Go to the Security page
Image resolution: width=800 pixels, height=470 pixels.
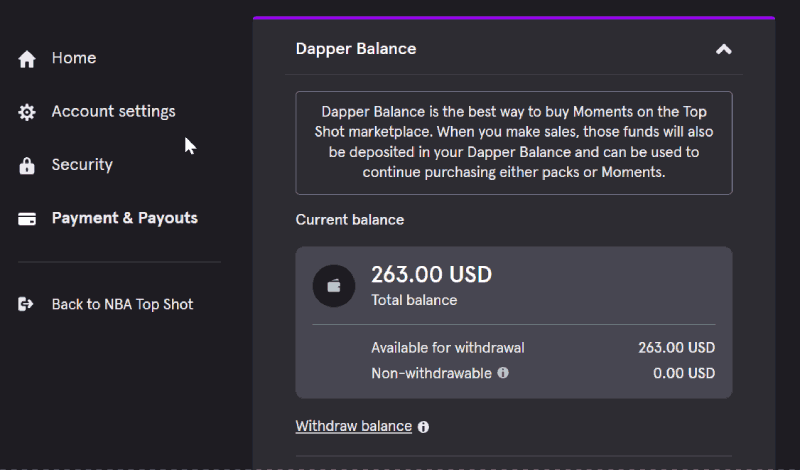82,164
